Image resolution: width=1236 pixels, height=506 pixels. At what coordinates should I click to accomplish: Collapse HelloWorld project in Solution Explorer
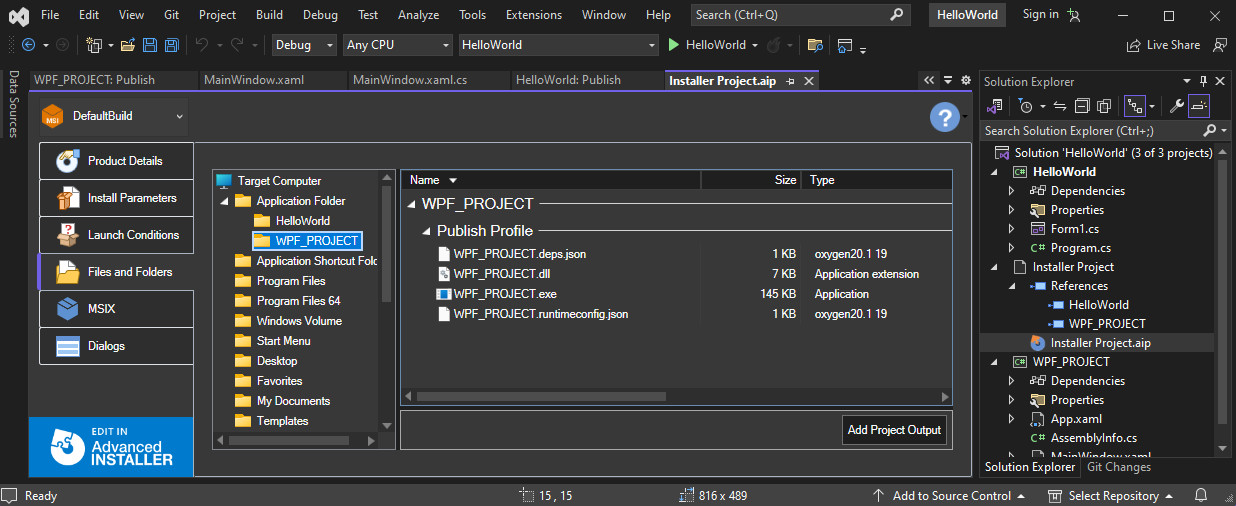point(995,172)
